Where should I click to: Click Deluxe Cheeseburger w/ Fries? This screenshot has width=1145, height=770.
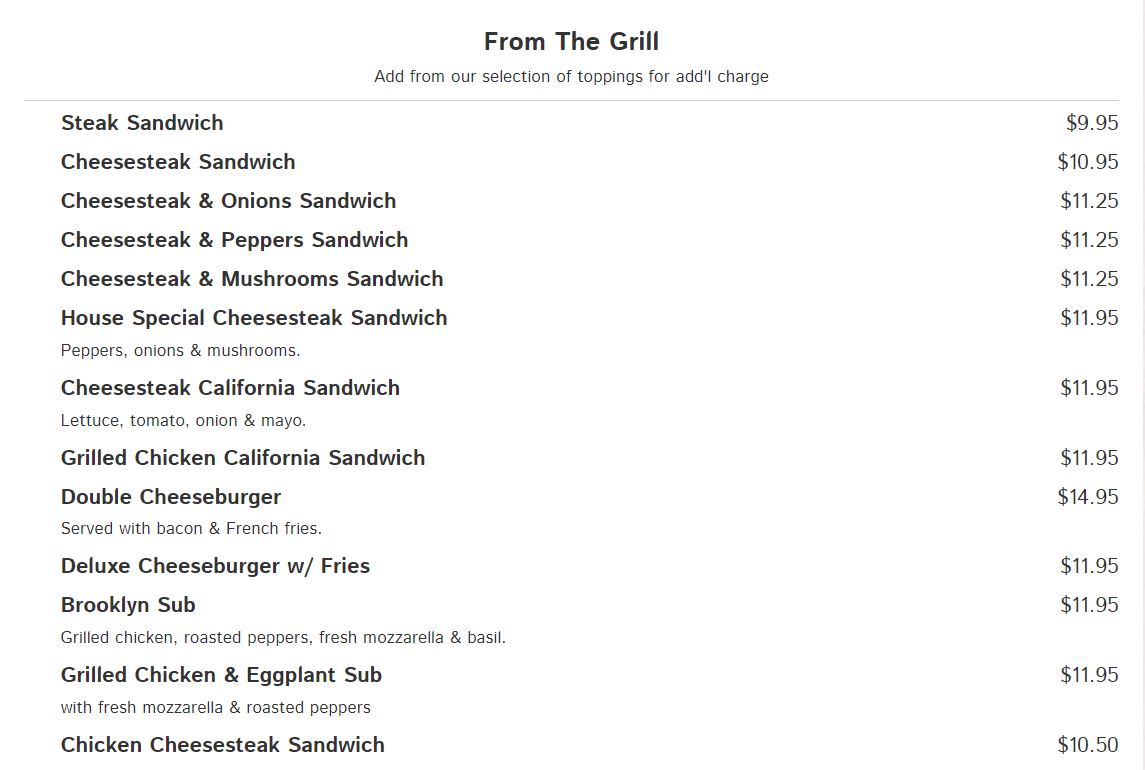[215, 566]
